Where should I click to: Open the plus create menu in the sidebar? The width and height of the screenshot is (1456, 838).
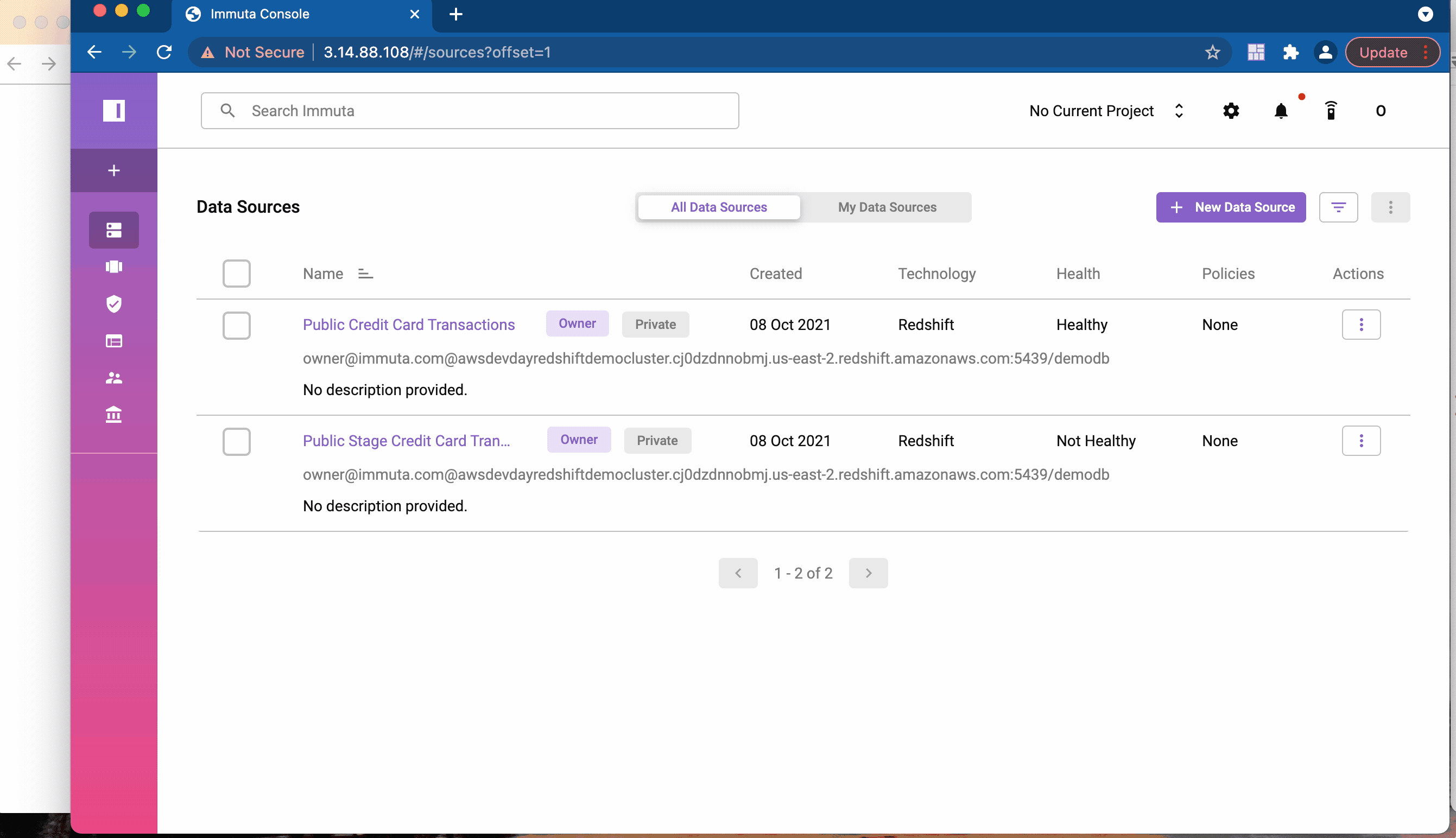pyautogui.click(x=114, y=170)
